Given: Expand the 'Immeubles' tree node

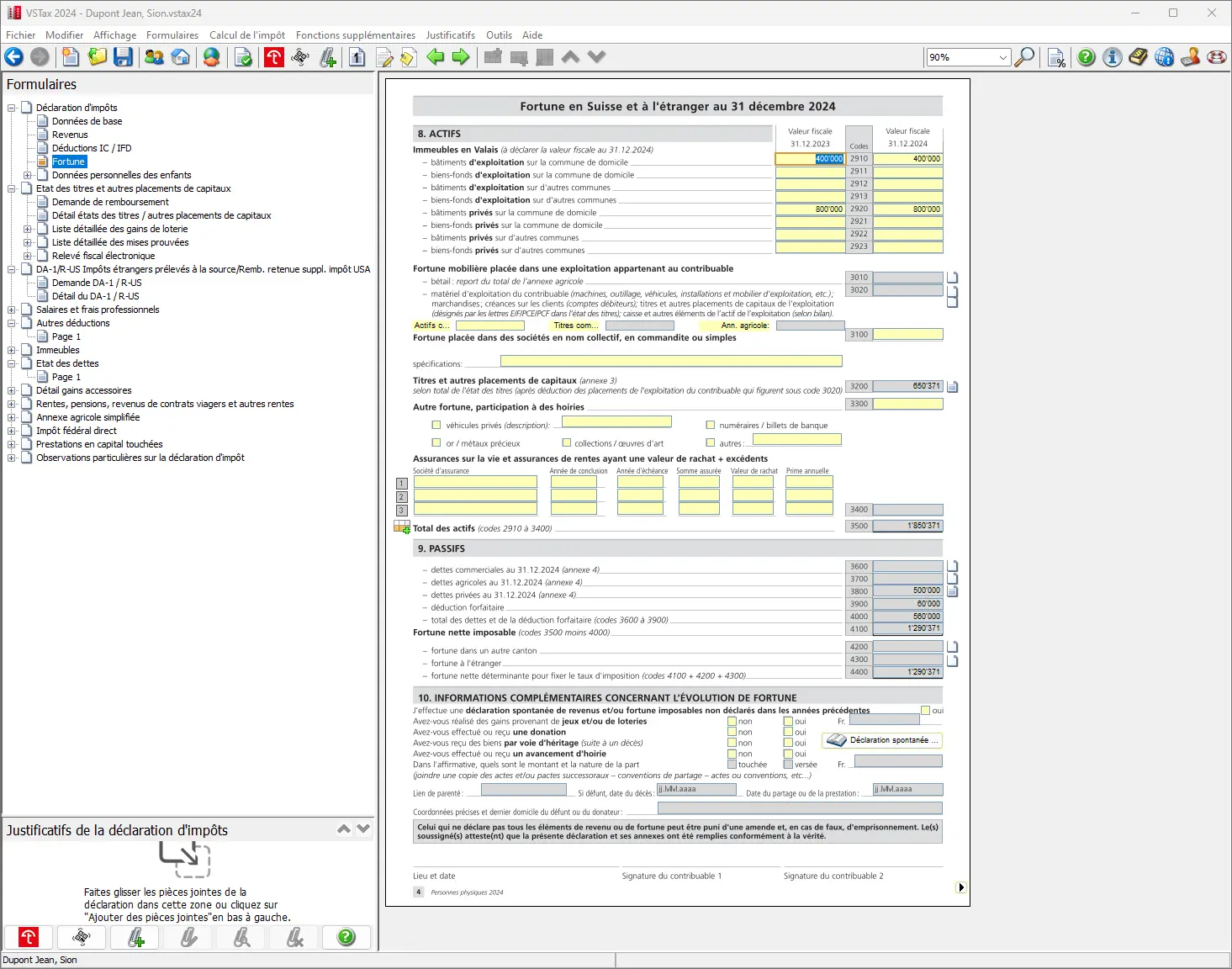Looking at the screenshot, I should [12, 350].
